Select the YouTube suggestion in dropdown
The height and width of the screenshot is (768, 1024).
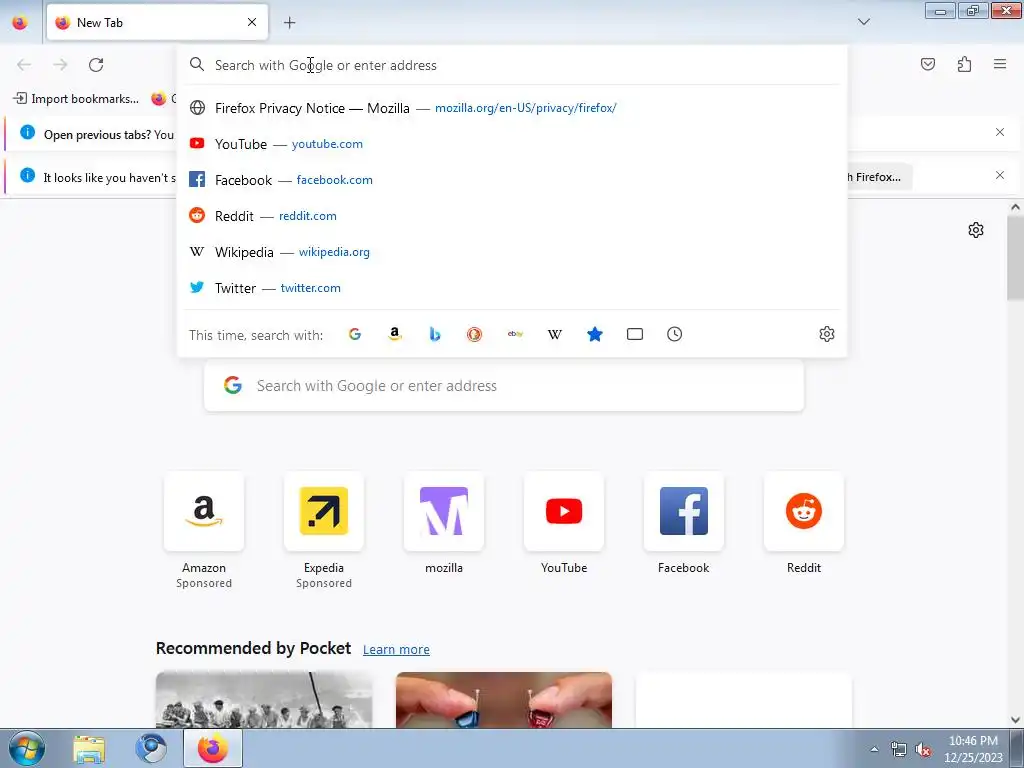click(x=512, y=144)
